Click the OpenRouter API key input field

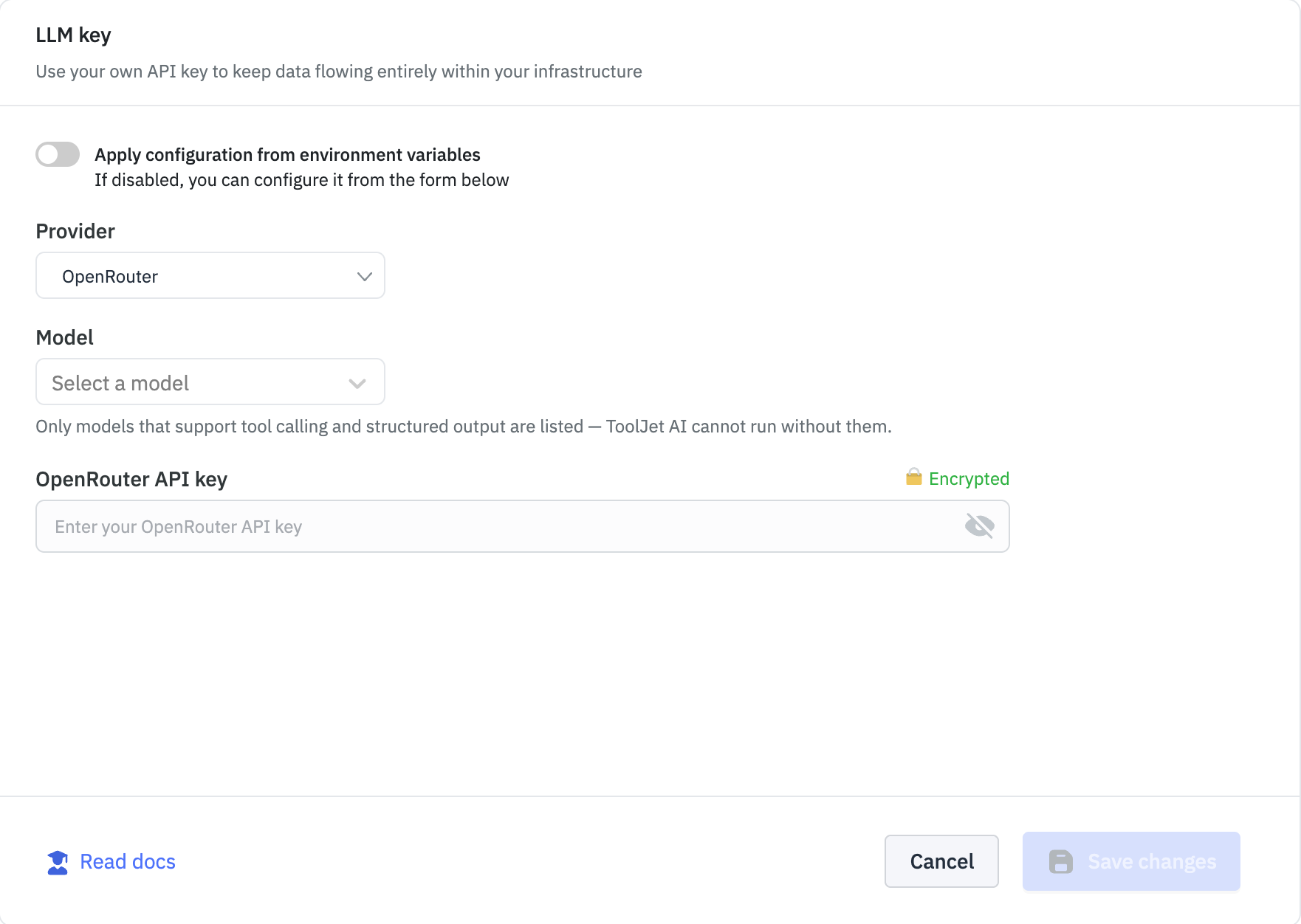click(x=522, y=526)
